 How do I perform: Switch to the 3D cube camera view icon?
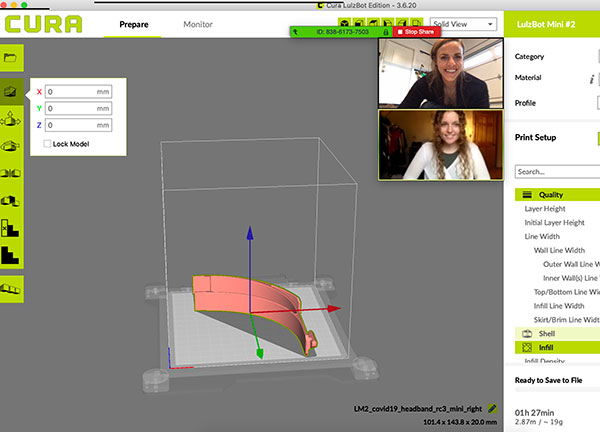pos(344,23)
